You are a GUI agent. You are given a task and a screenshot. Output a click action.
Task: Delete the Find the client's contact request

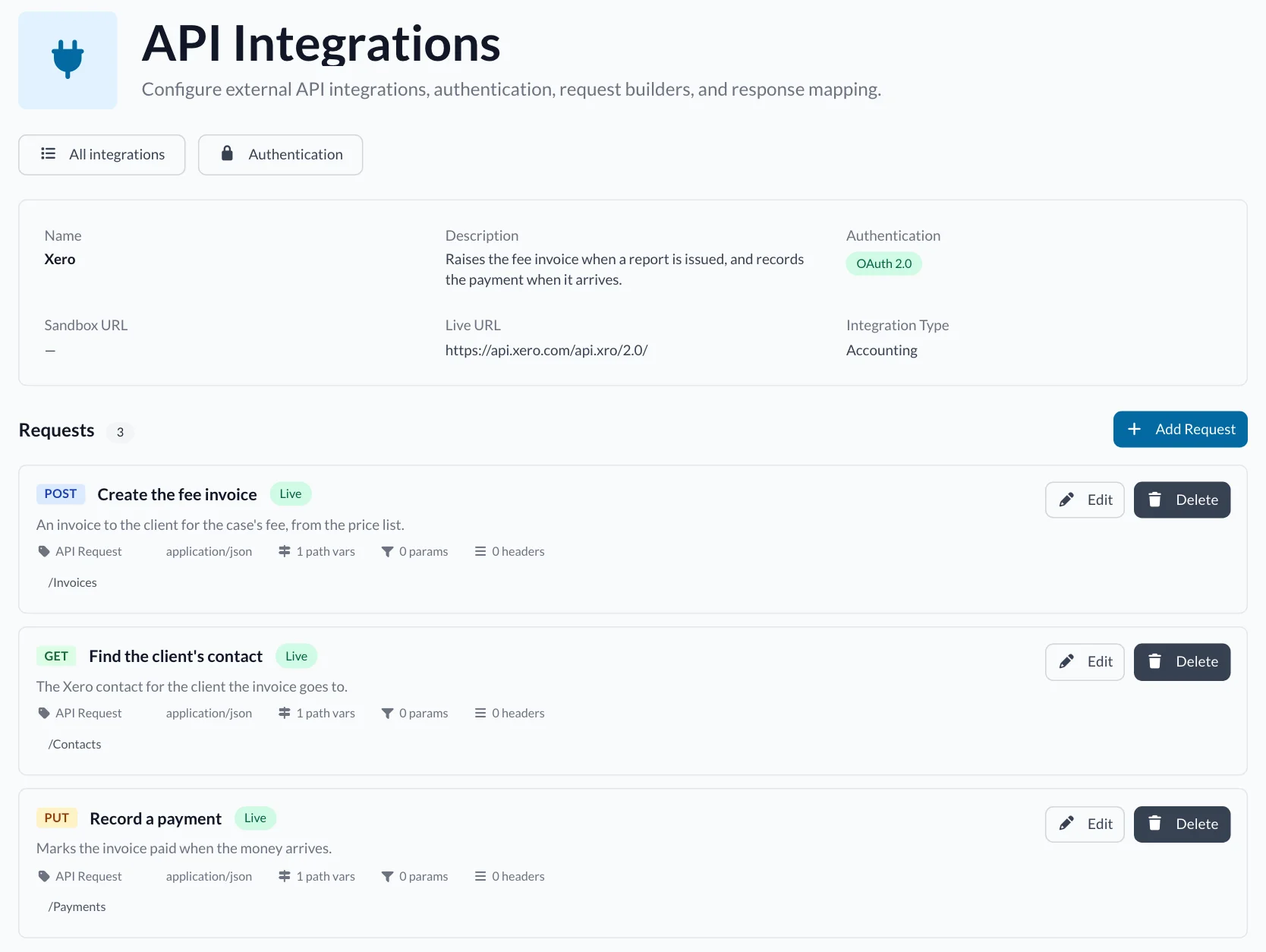(1182, 661)
